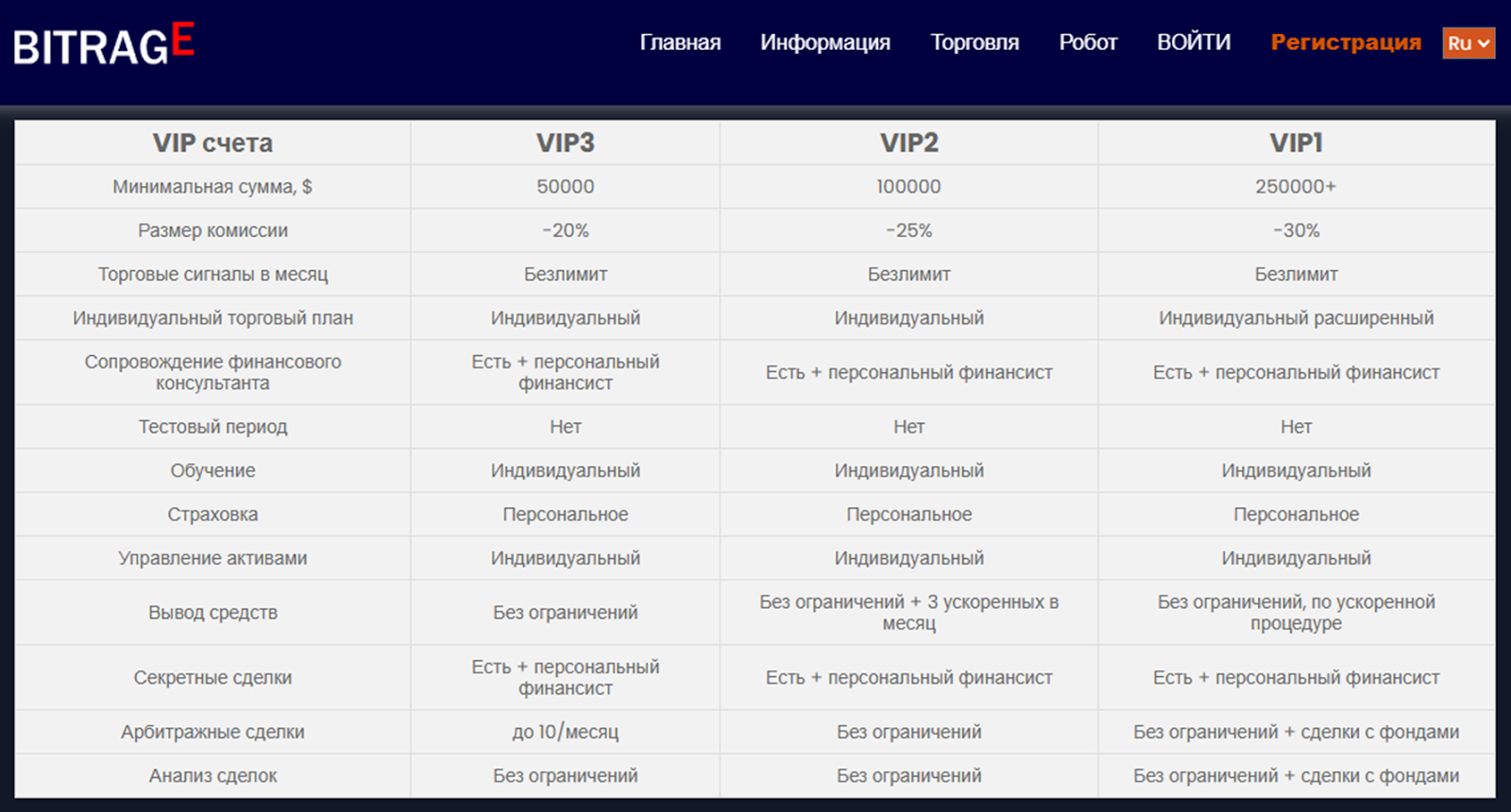
Task: Click the ВОЙТИ login link
Action: click(1194, 42)
